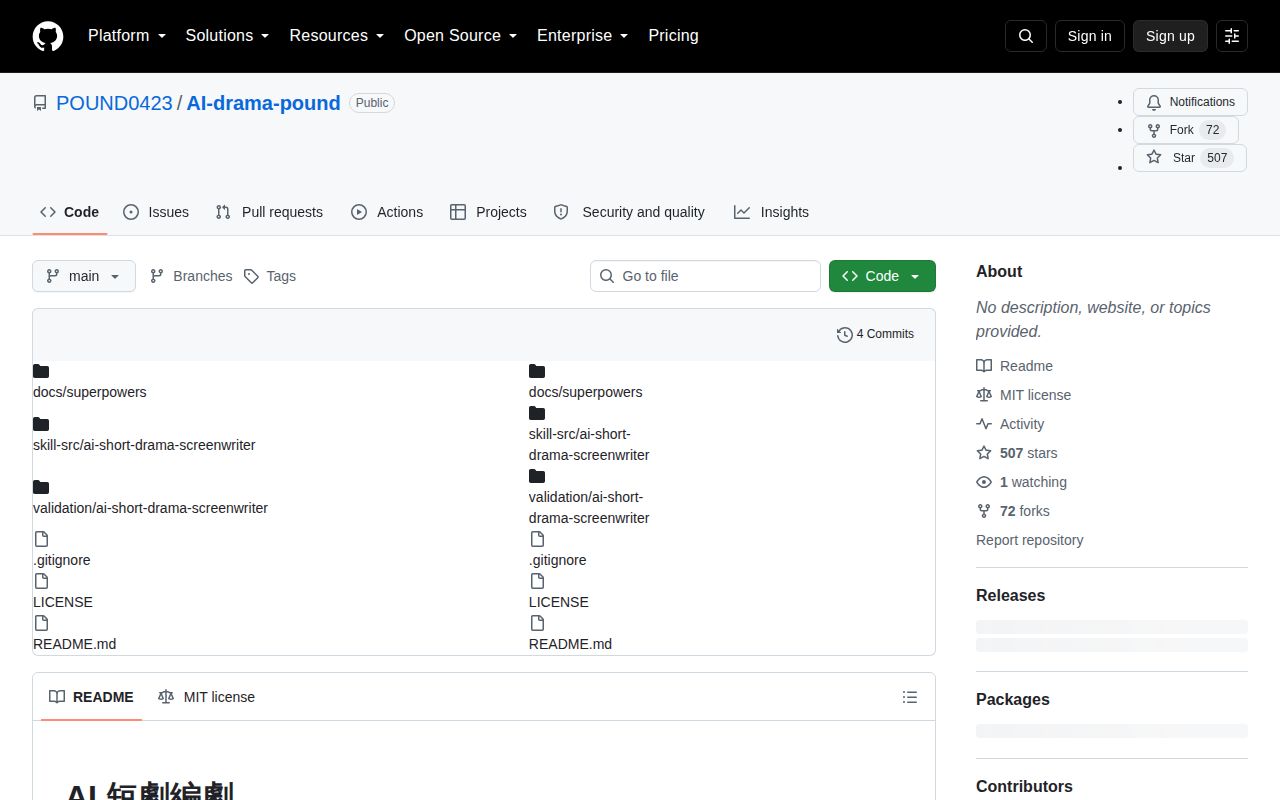Open the AI-drama-pound repository link

click(x=263, y=103)
